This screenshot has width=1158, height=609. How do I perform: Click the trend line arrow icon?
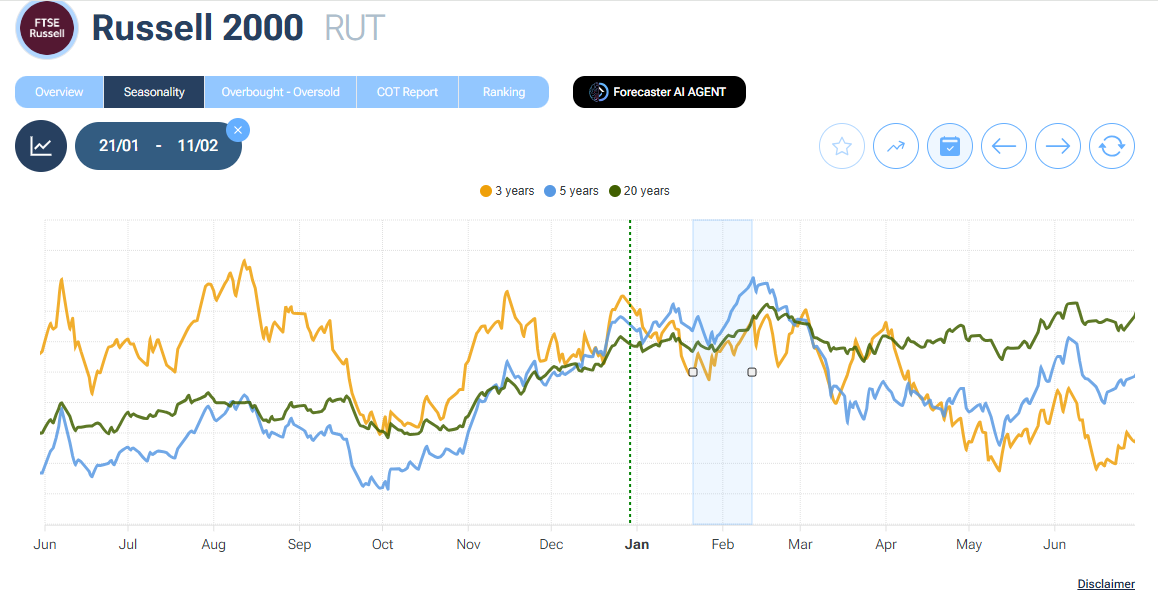[x=896, y=147]
